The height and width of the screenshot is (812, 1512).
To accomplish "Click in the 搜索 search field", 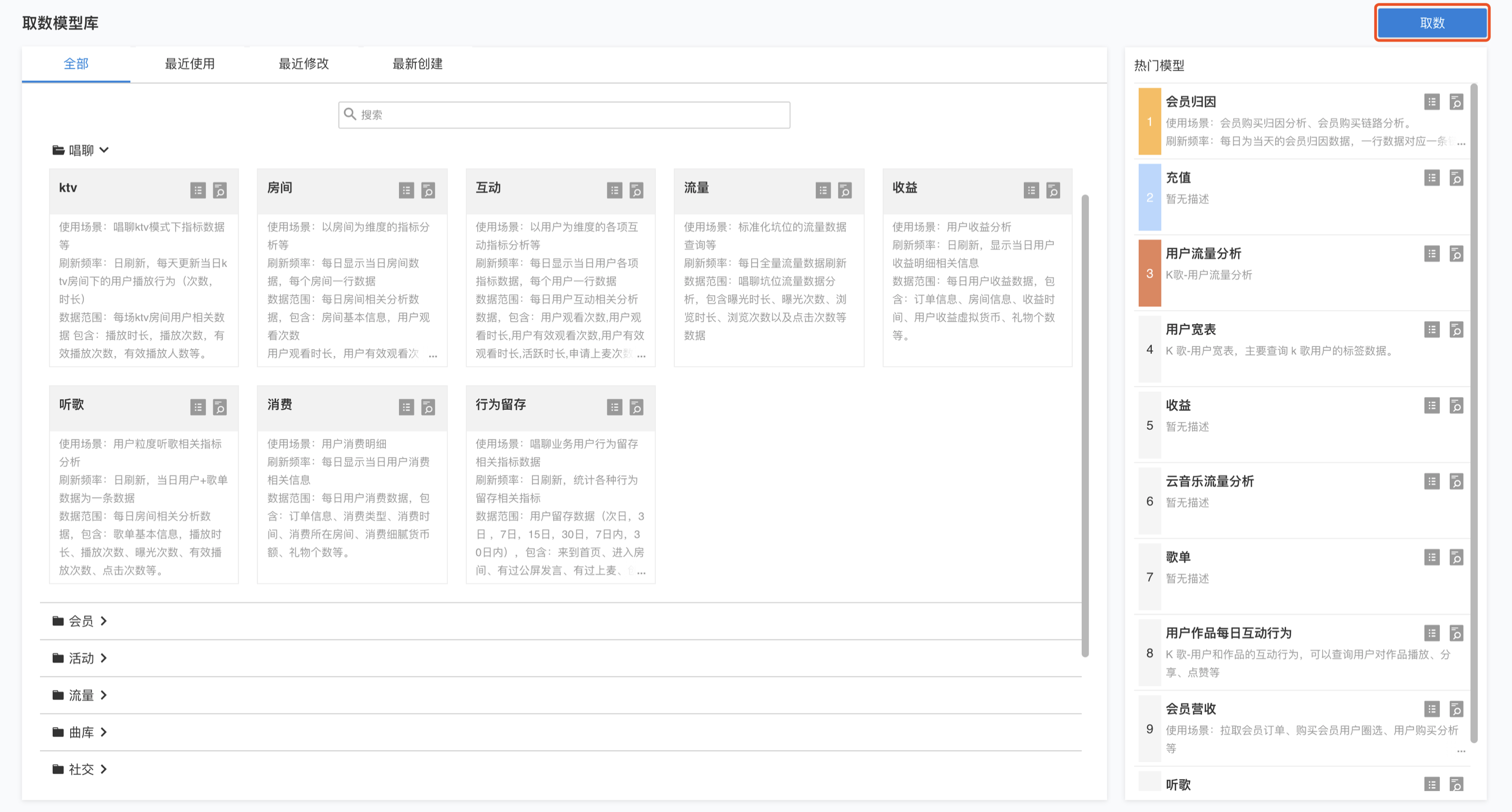I will coord(564,114).
